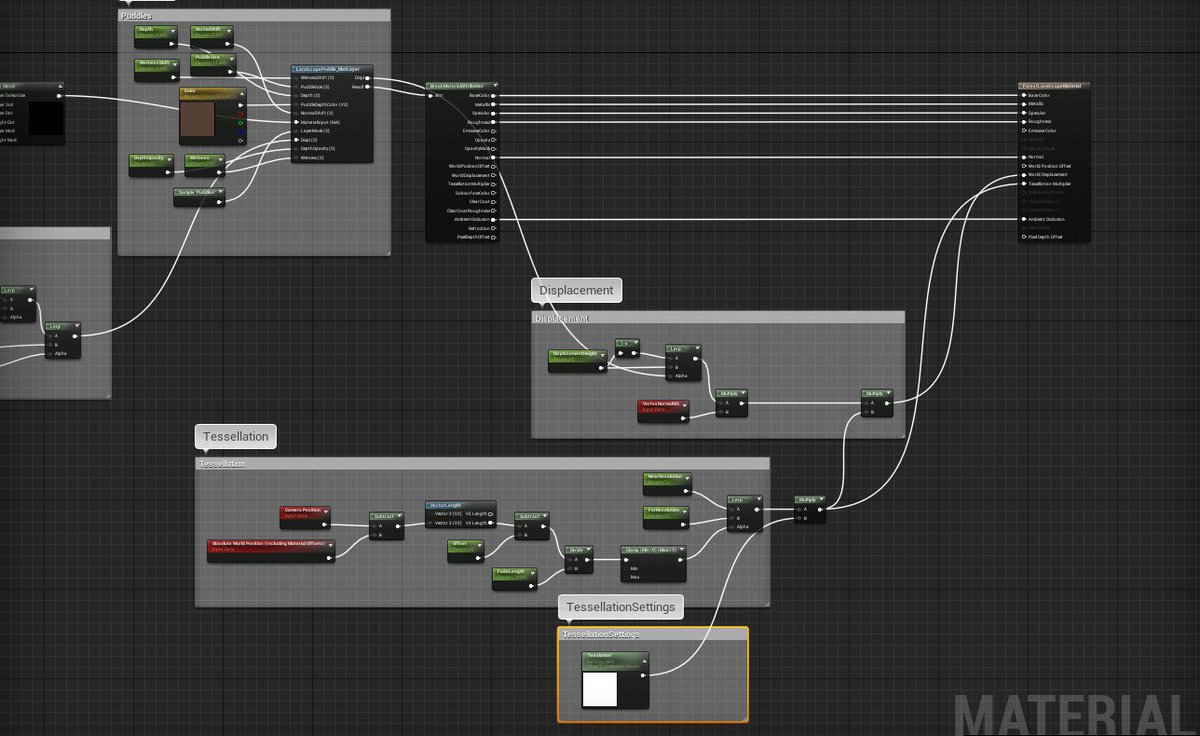Select the TessellationSettings comment box header

(653, 634)
